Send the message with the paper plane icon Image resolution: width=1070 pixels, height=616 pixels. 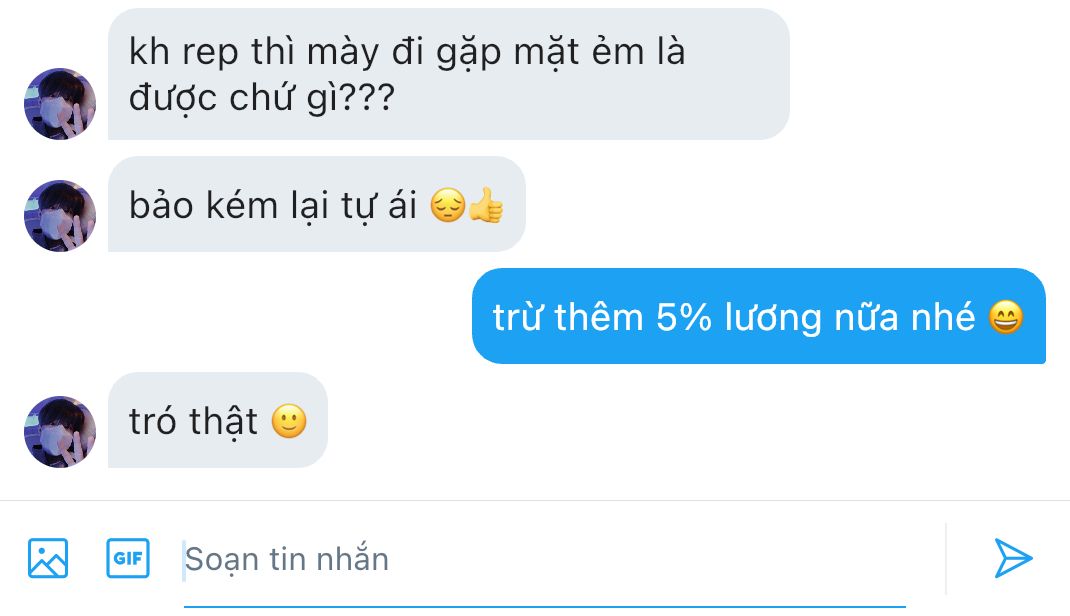1013,558
